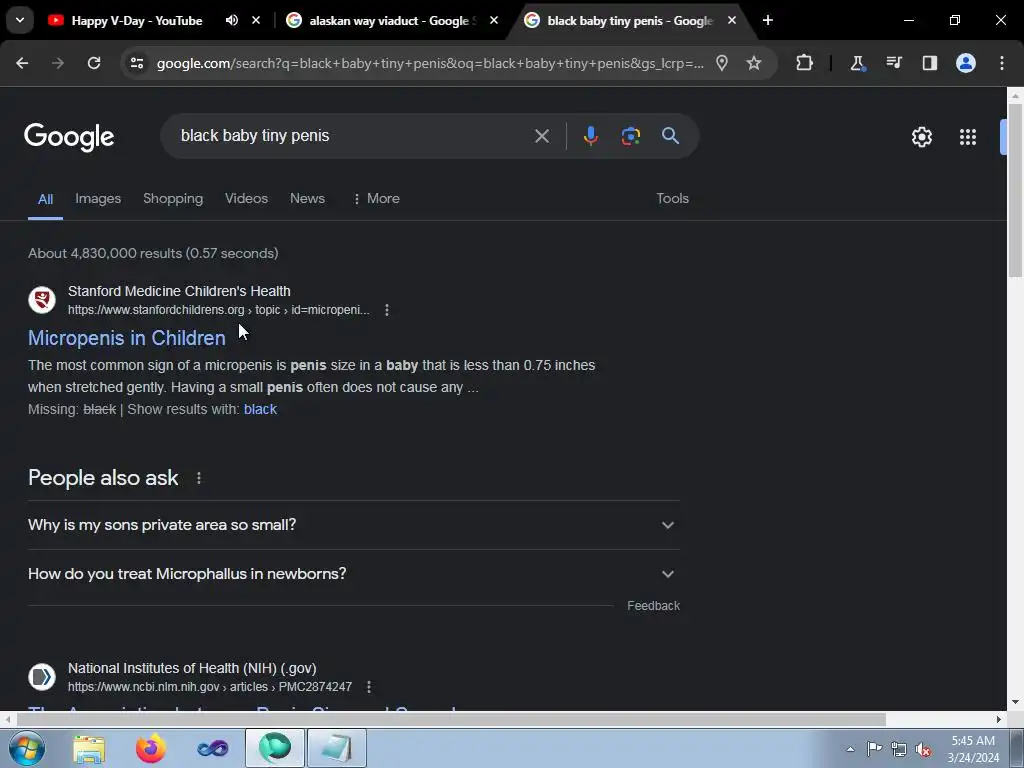Reload the current page

click(94, 63)
